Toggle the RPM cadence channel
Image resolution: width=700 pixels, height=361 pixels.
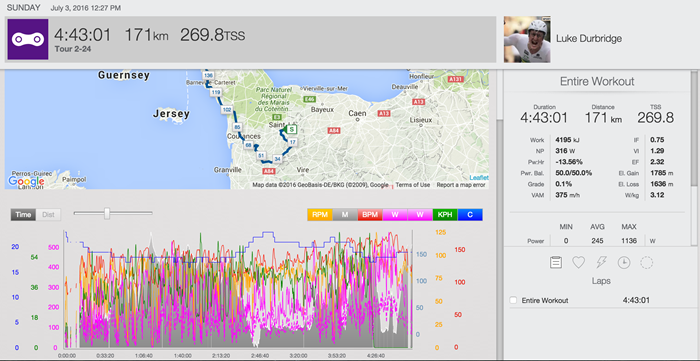[x=320, y=215]
